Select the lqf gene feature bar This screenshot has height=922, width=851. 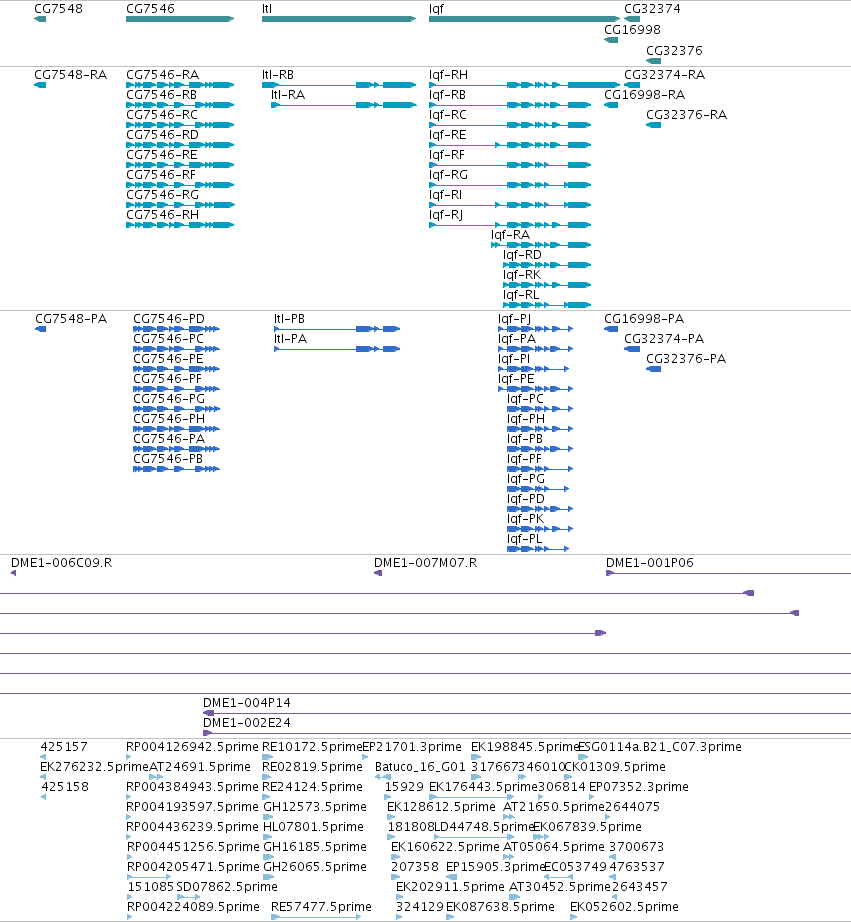click(x=525, y=19)
